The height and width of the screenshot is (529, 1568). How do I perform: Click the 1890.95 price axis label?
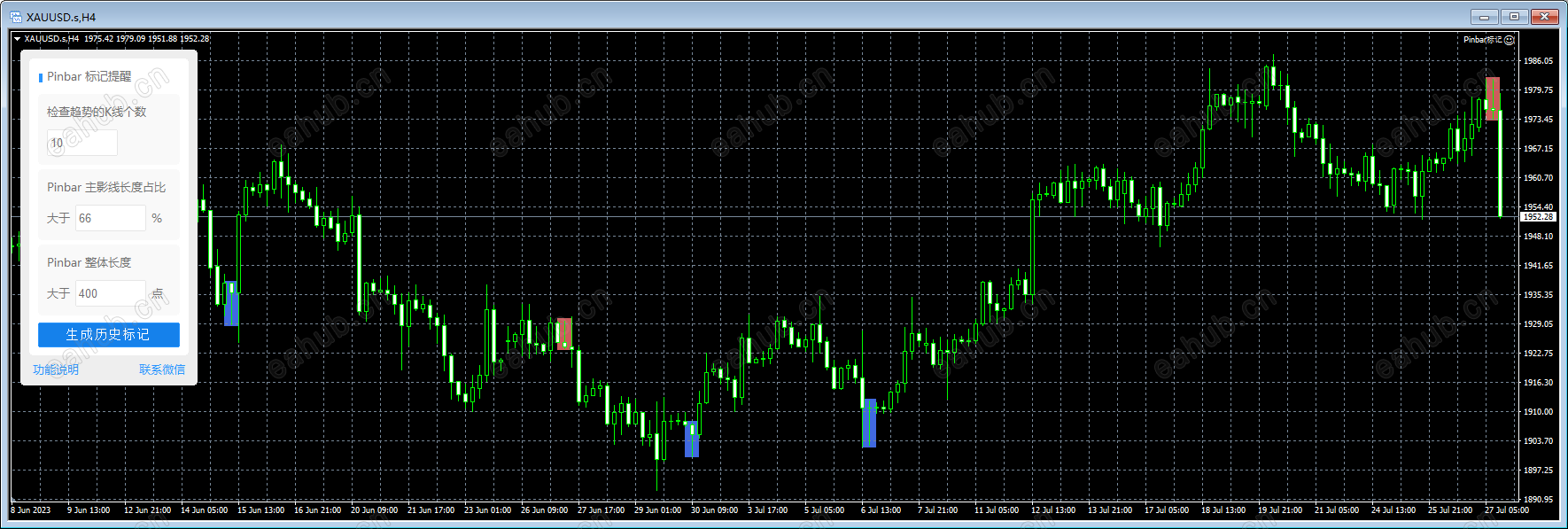click(1538, 500)
